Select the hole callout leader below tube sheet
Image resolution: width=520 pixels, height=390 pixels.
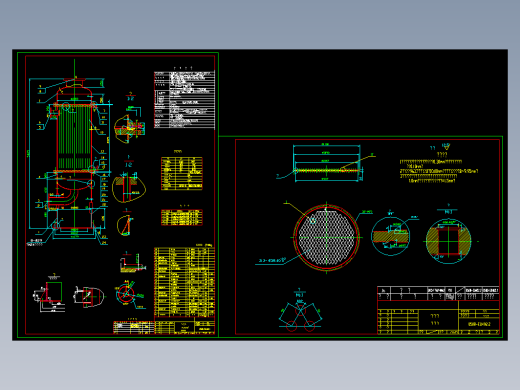tap(283, 257)
